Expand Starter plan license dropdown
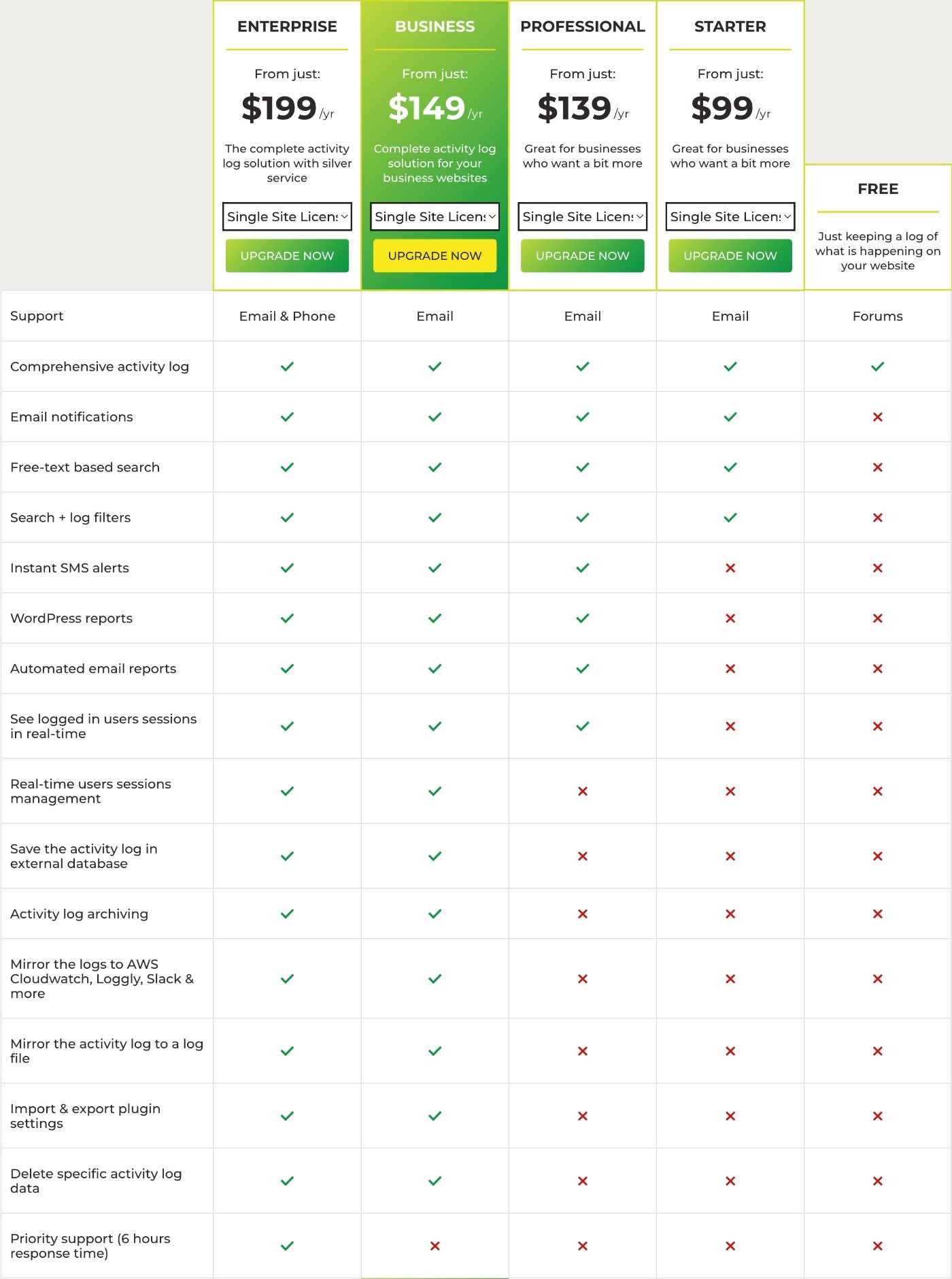Viewport: 952px width, 1279px height. (730, 216)
